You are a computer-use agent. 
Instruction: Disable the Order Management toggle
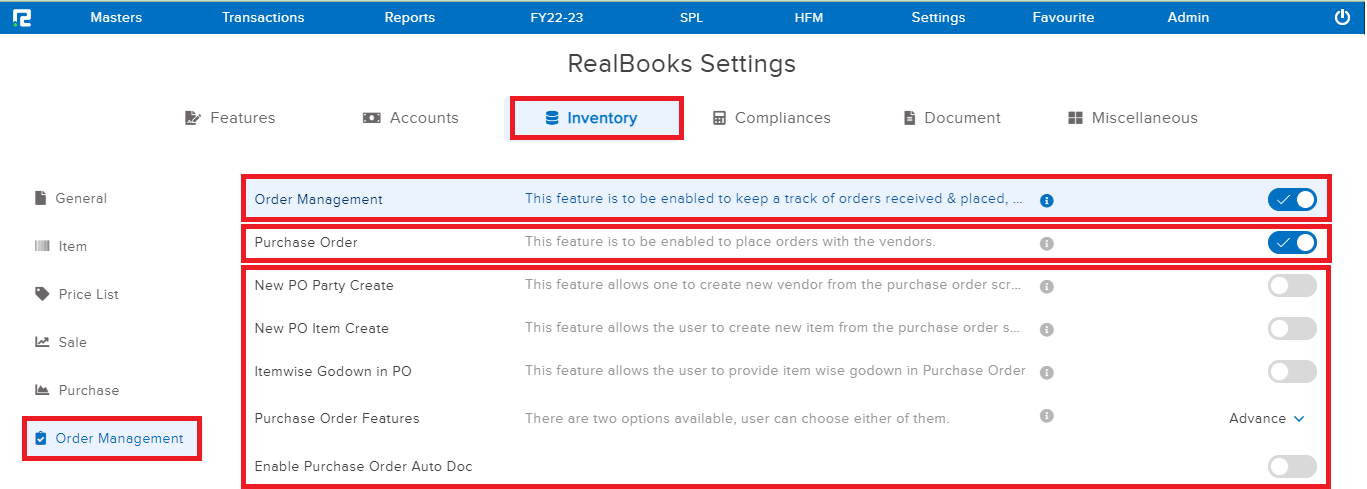[1292, 199]
